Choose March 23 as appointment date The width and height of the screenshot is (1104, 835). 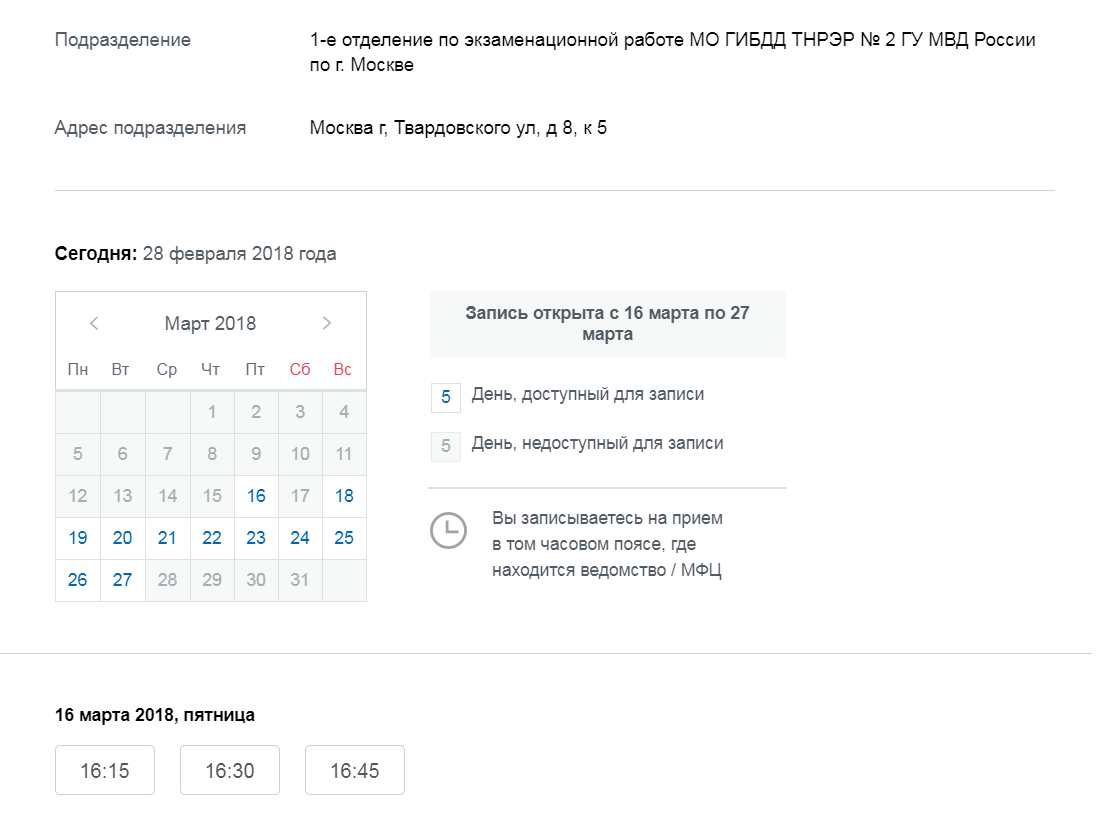(x=256, y=538)
